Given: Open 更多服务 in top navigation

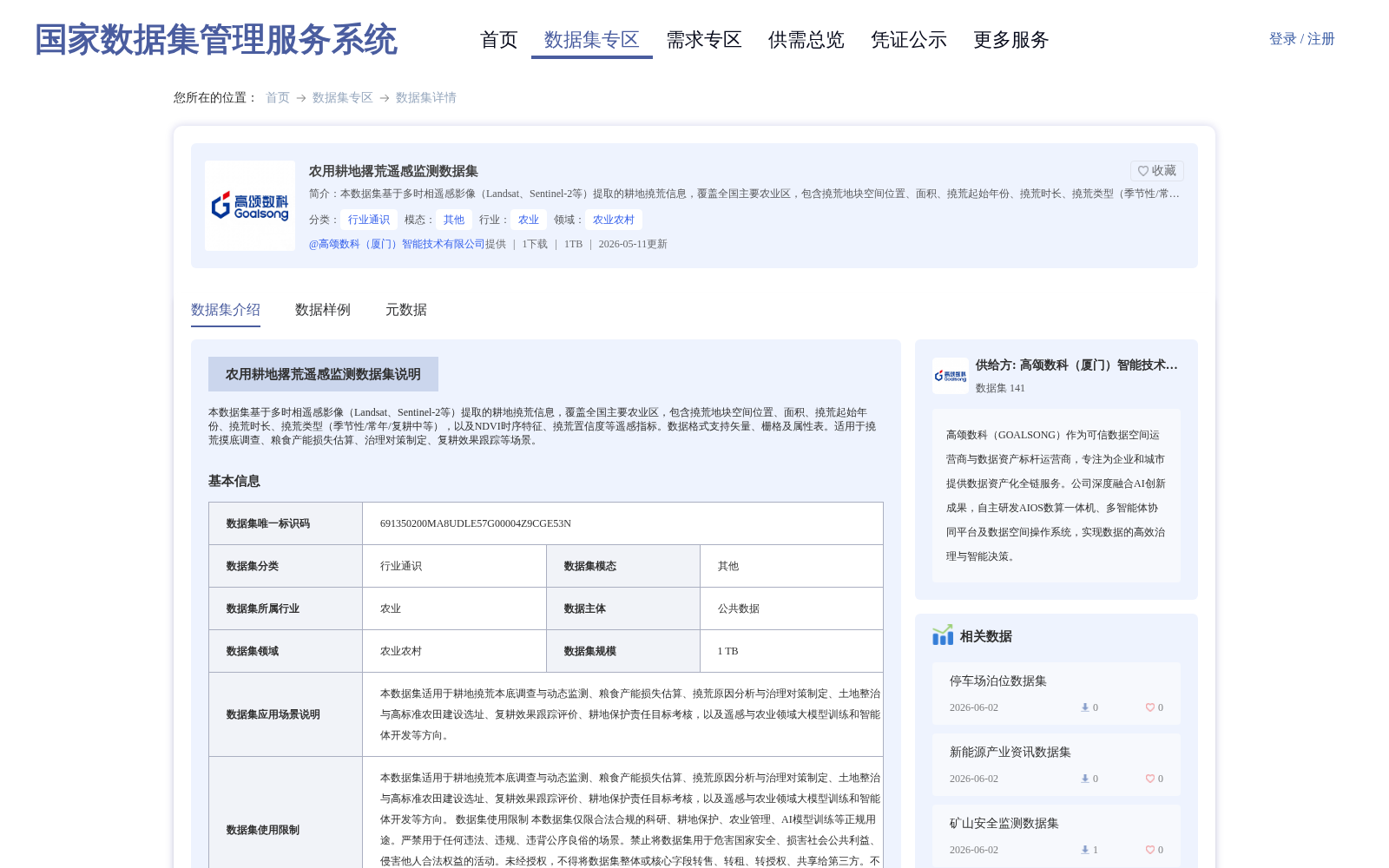Looking at the screenshot, I should click(x=1011, y=40).
